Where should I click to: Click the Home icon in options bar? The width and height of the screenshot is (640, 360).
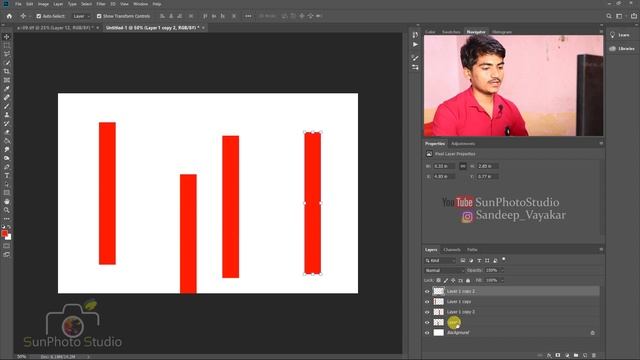coord(9,16)
